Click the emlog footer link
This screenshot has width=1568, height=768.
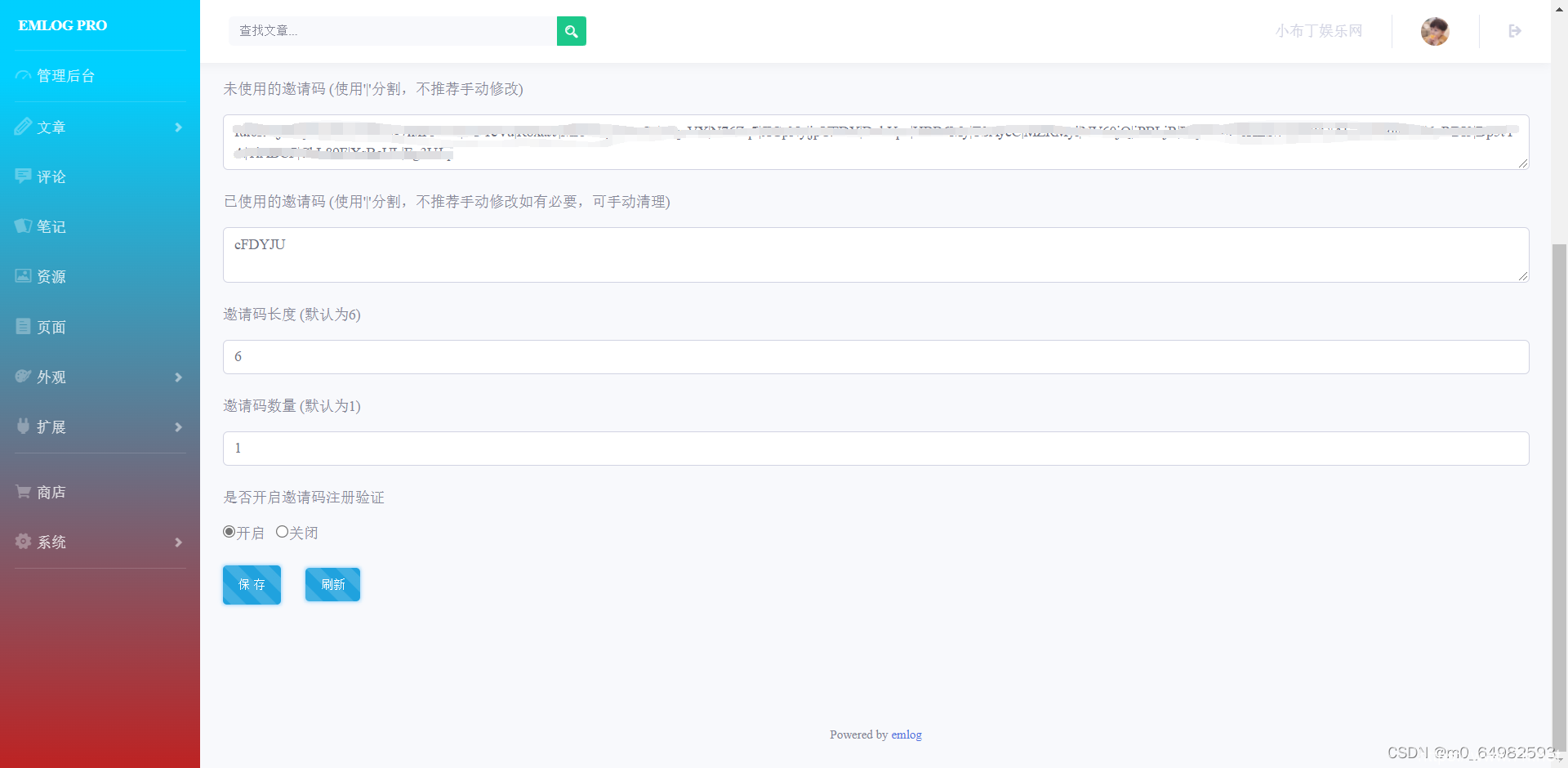click(906, 735)
